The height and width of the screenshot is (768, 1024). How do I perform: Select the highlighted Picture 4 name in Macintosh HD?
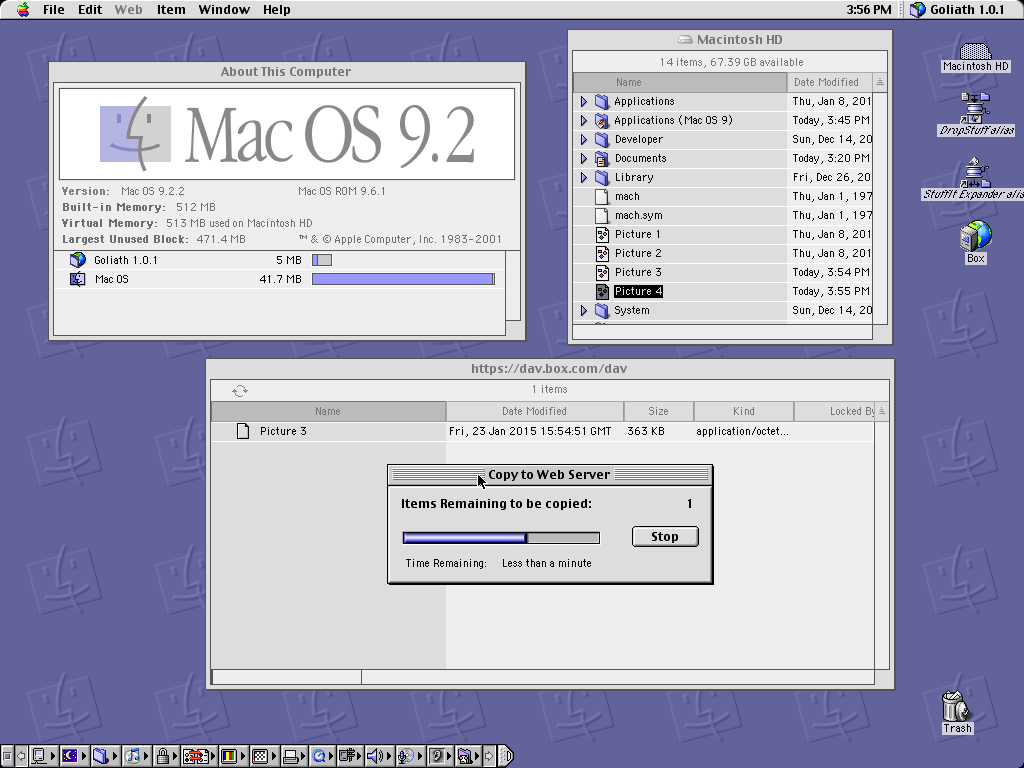(638, 291)
